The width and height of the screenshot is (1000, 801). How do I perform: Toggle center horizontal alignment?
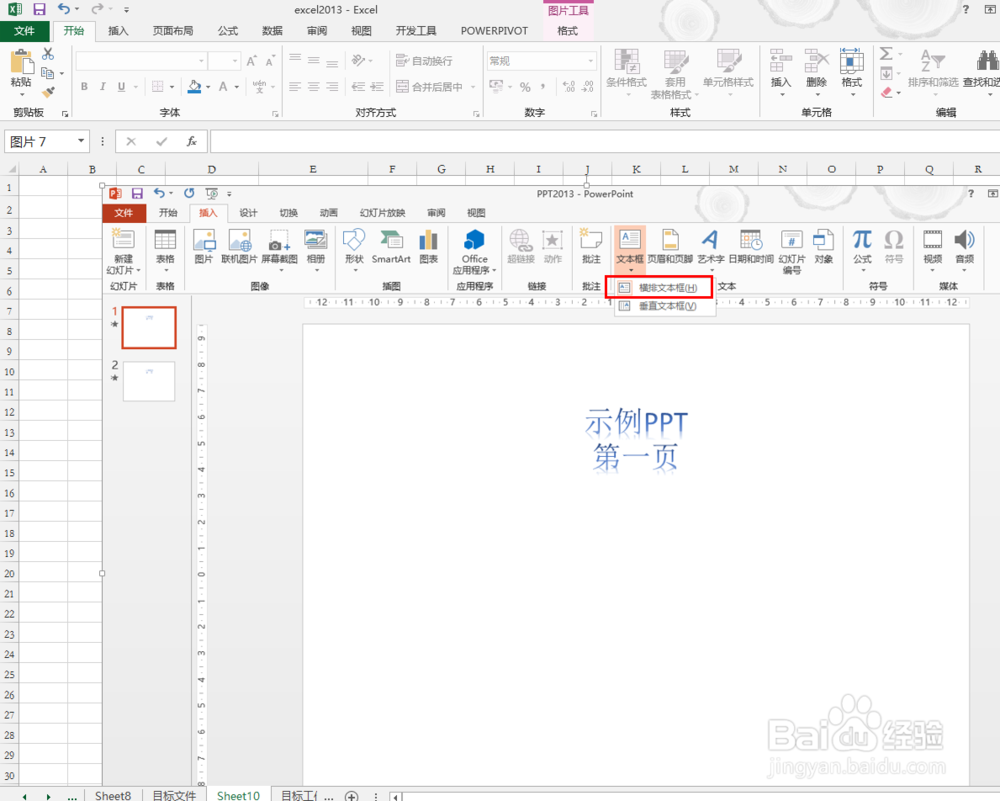(313, 86)
